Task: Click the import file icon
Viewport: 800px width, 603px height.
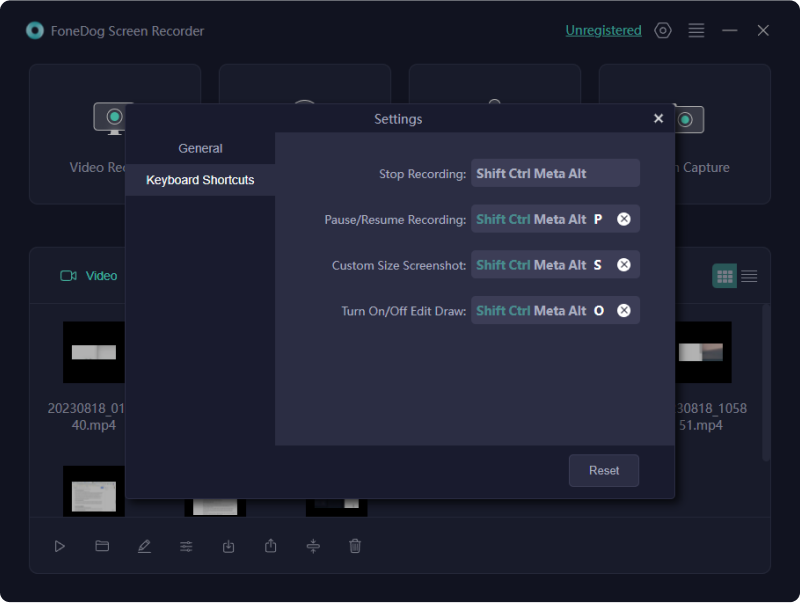Action: (229, 546)
